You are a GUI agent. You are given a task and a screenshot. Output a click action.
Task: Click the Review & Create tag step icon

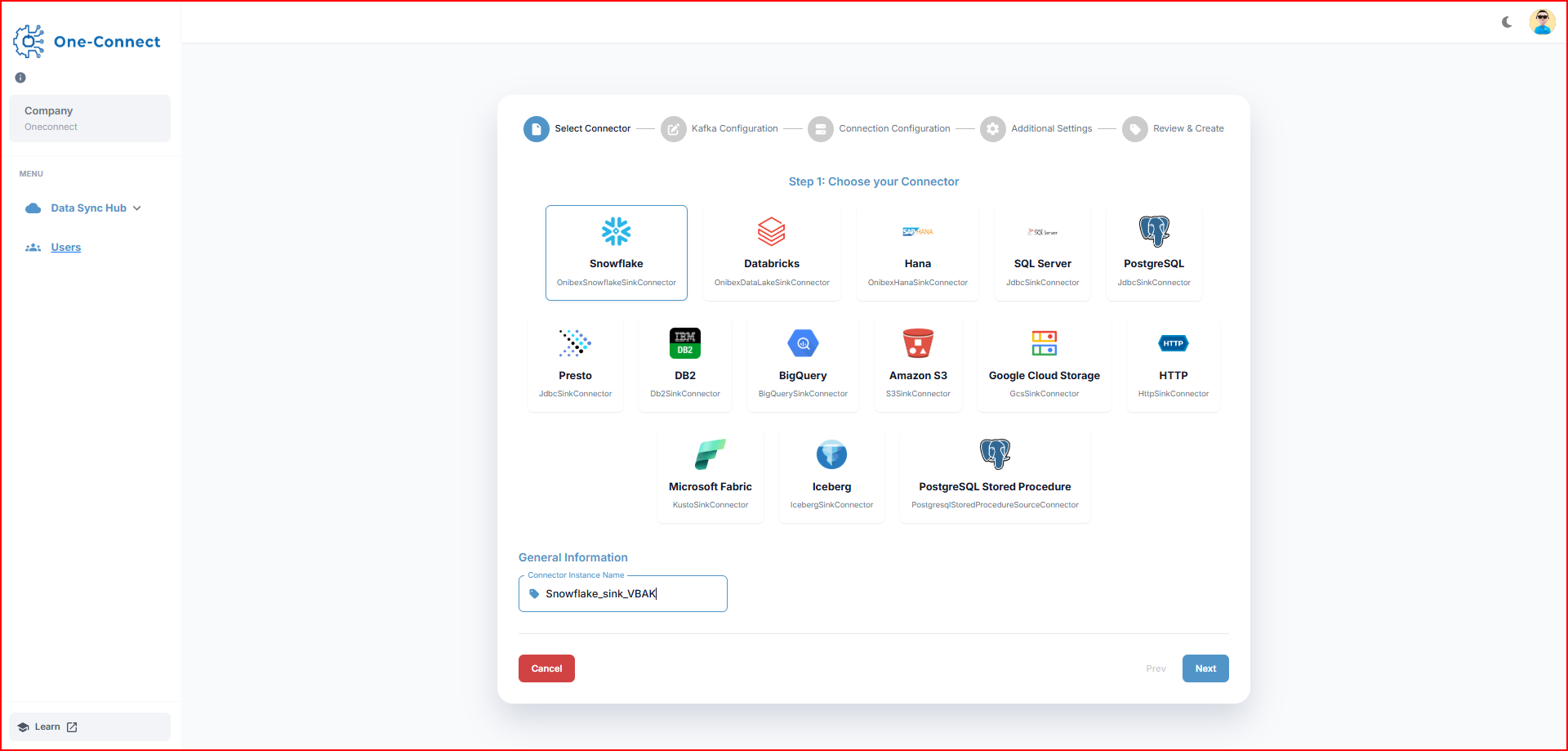(1135, 129)
